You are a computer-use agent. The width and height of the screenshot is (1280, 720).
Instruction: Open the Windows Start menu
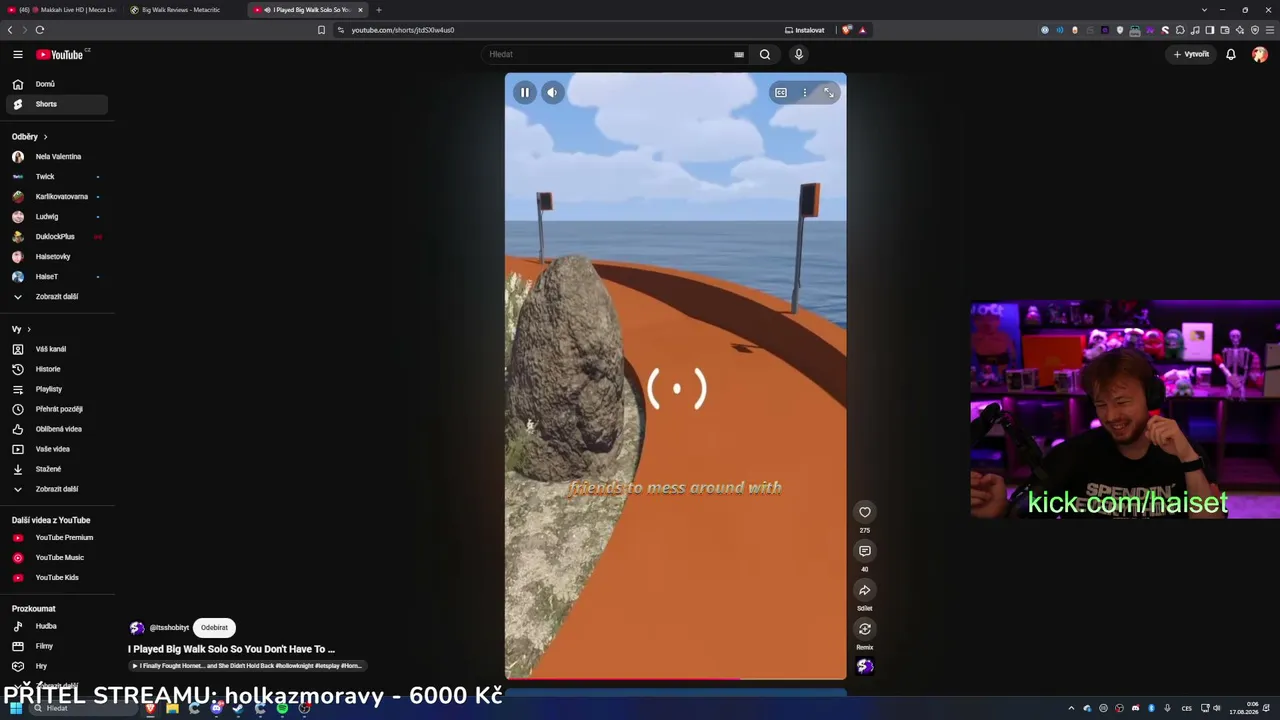pos(16,709)
